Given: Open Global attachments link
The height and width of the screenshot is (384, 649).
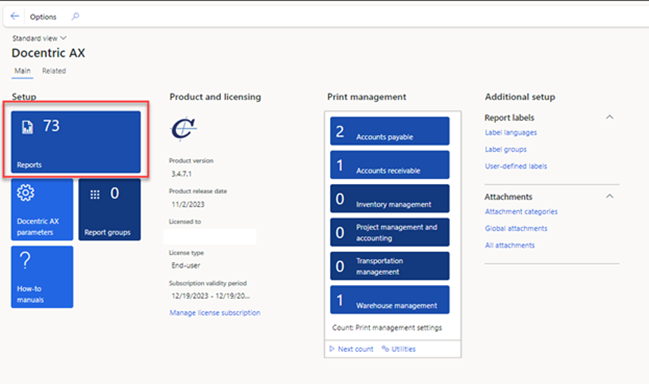Looking at the screenshot, I should click(x=516, y=228).
